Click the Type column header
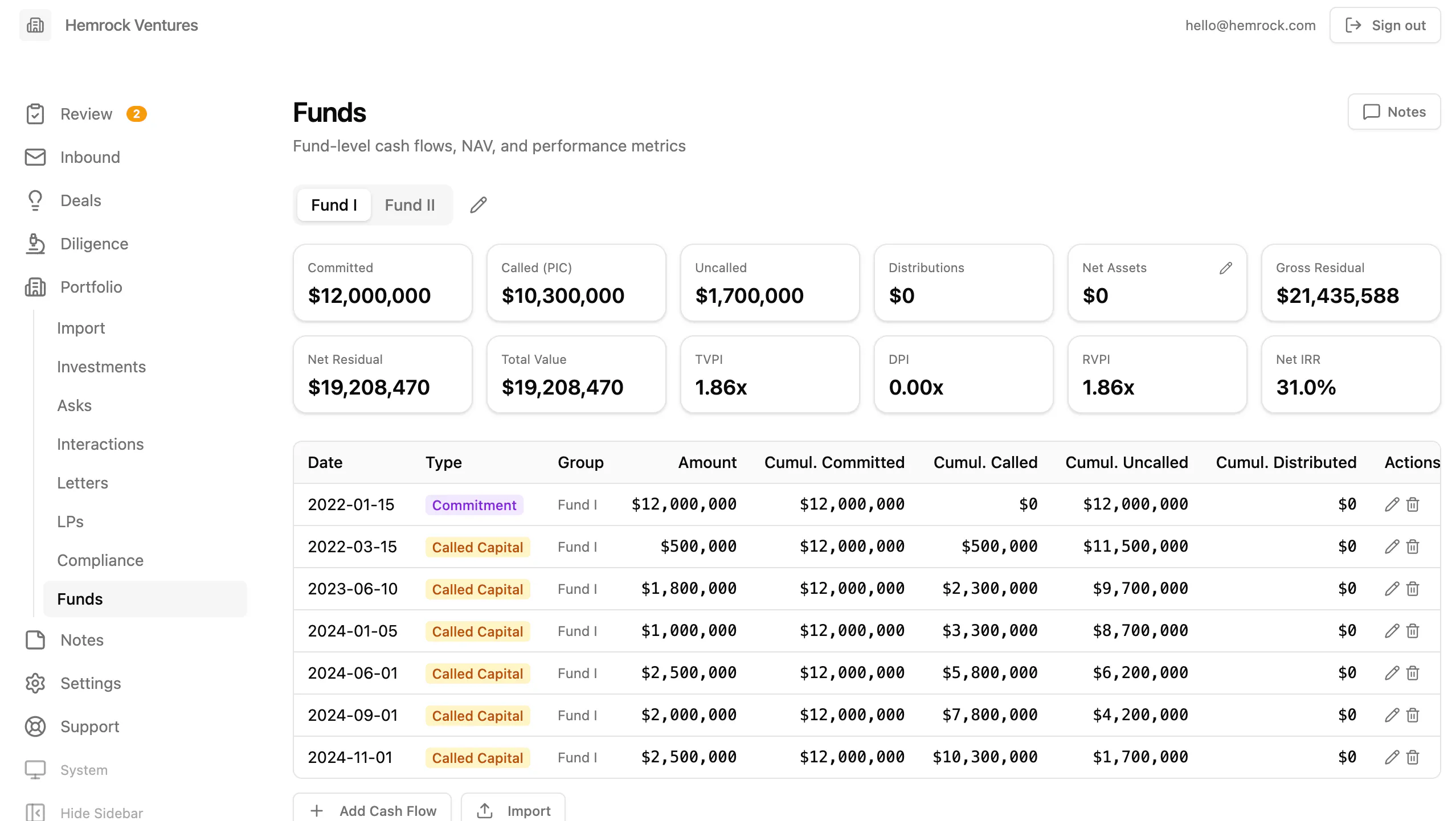1456x821 pixels. tap(444, 462)
